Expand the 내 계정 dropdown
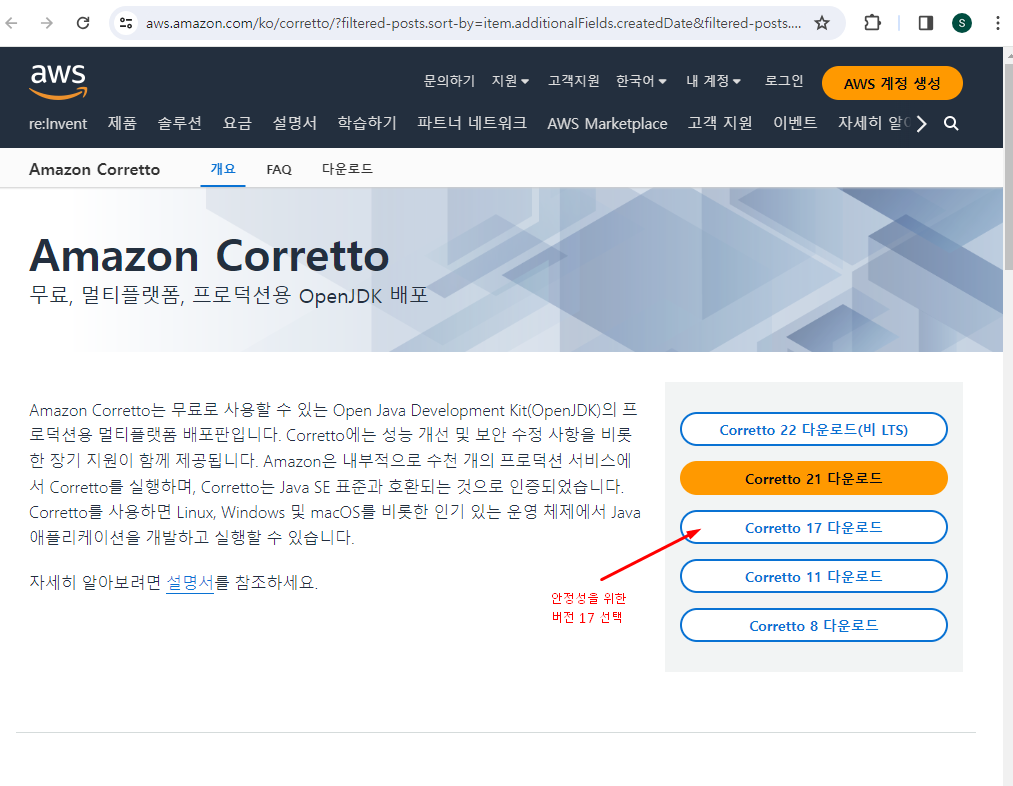 click(713, 81)
